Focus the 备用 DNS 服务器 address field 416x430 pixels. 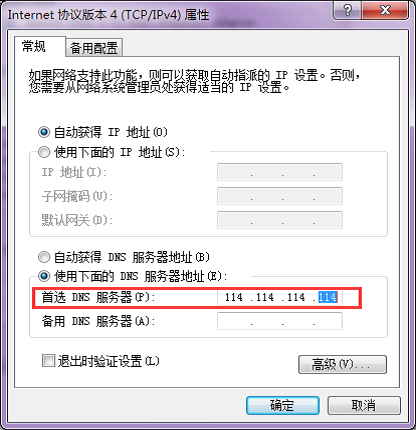pos(280,321)
